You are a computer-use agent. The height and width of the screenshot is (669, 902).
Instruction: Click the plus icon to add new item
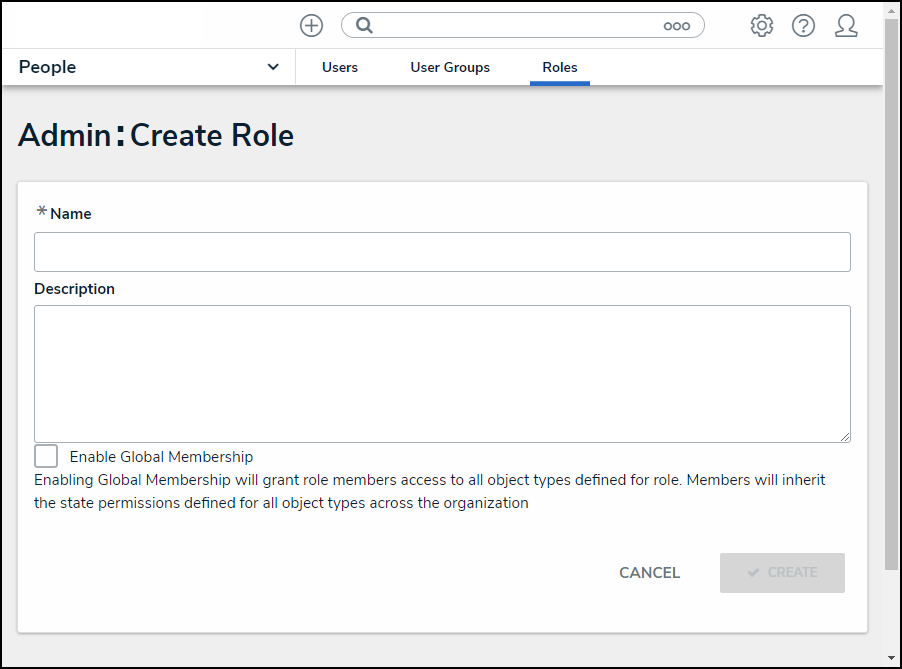(x=311, y=26)
